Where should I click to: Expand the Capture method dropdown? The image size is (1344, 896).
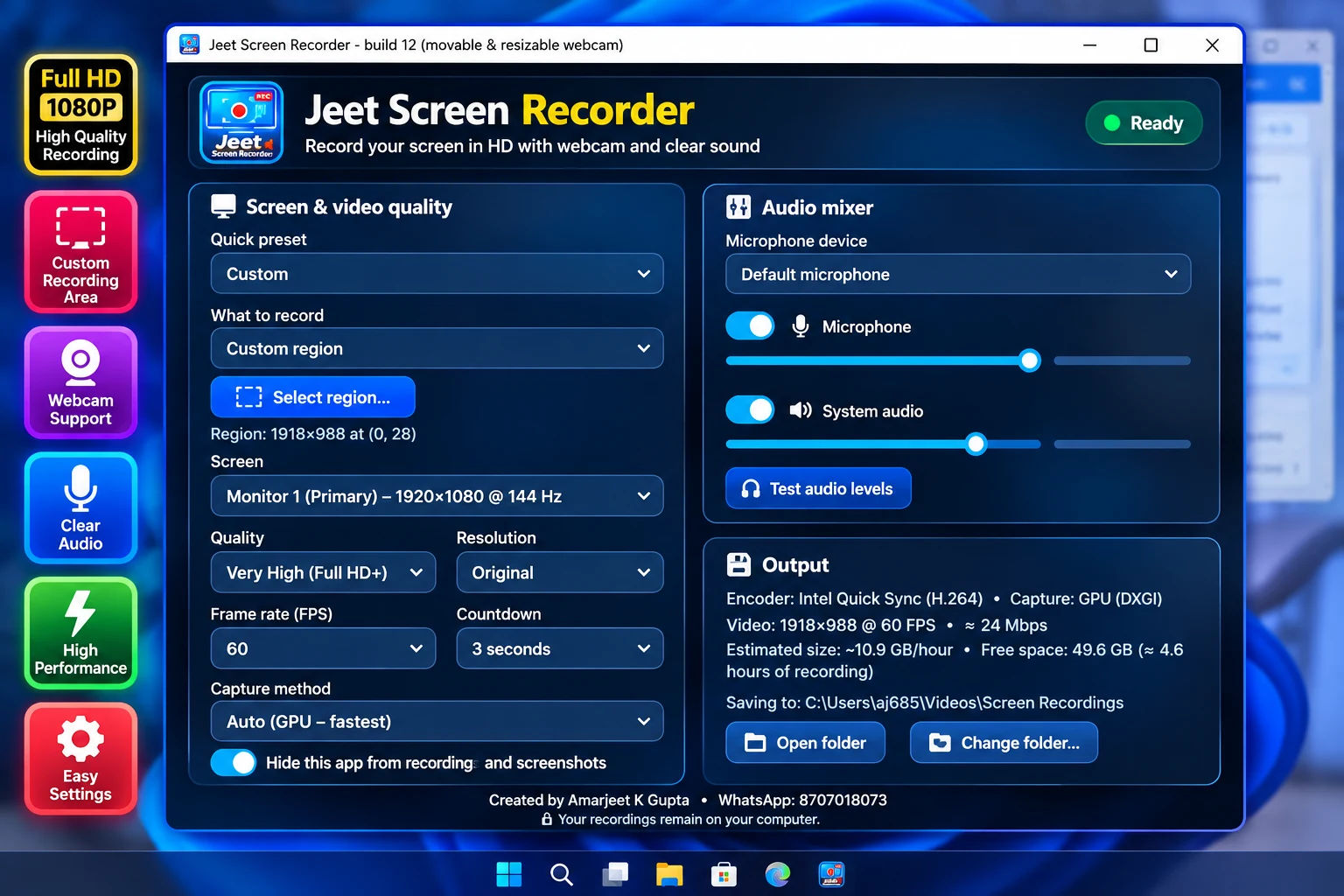click(437, 721)
